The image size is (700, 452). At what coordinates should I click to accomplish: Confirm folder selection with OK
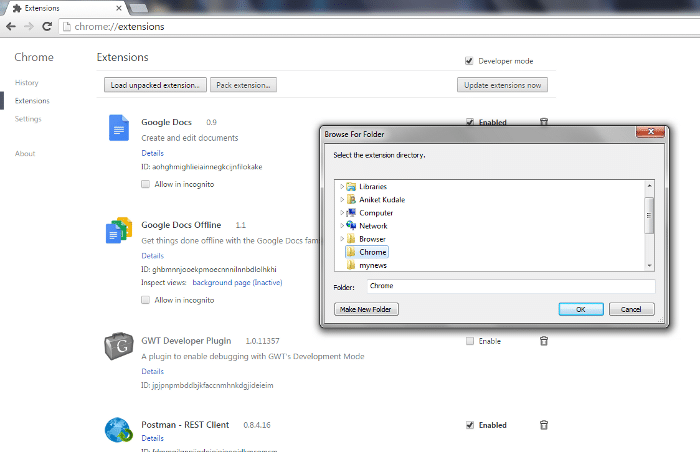point(581,309)
